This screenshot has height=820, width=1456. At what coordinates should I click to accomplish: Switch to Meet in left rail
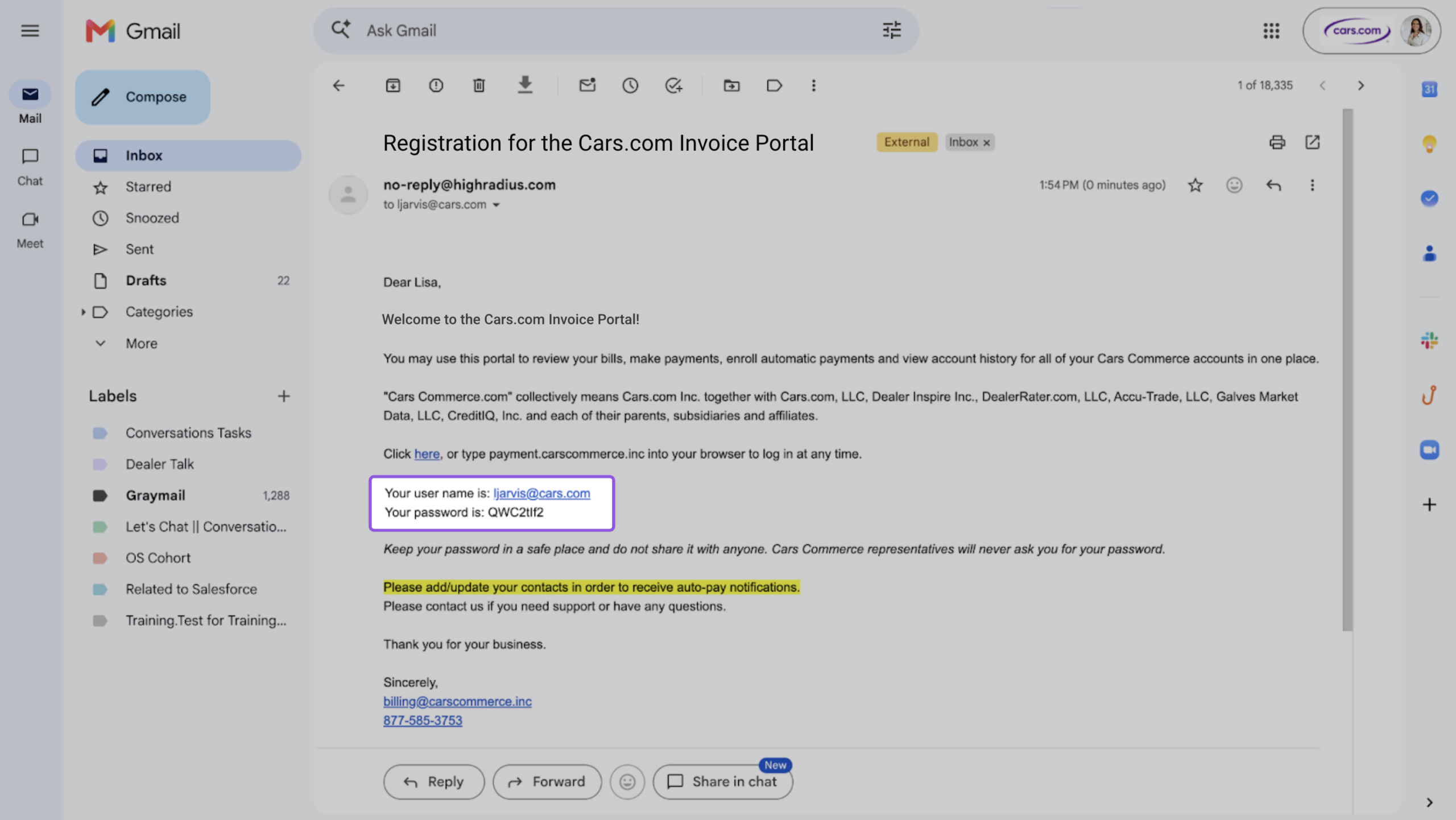[x=30, y=230]
